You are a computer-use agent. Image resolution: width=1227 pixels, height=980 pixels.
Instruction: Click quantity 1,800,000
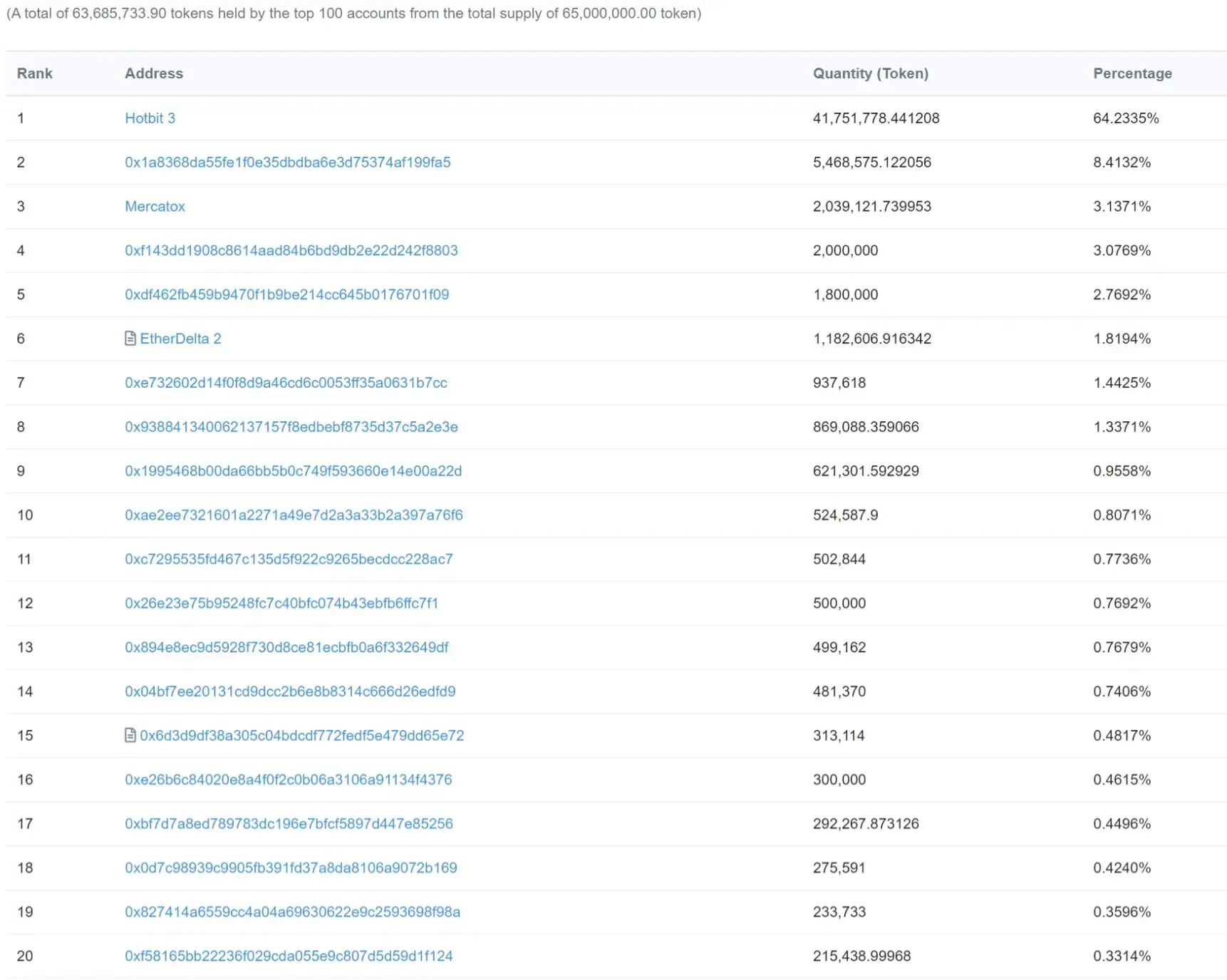[x=846, y=295]
